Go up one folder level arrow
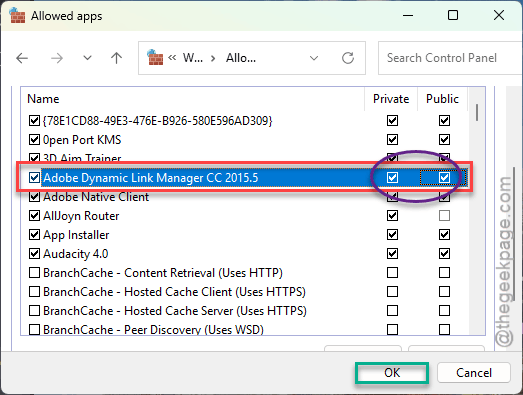This screenshot has height=395, width=523. click(x=116, y=58)
